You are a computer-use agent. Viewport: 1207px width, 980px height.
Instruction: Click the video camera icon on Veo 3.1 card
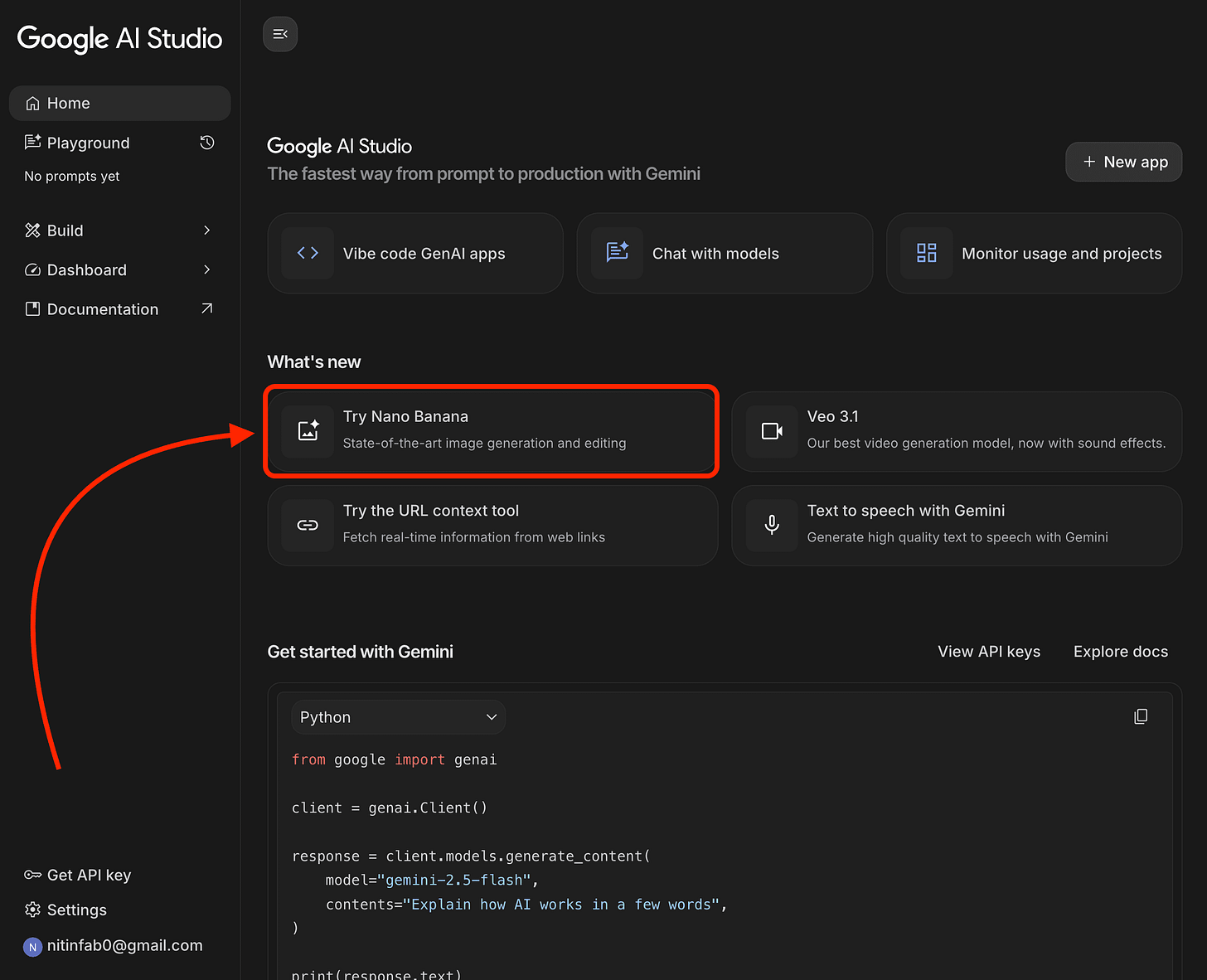coord(772,431)
